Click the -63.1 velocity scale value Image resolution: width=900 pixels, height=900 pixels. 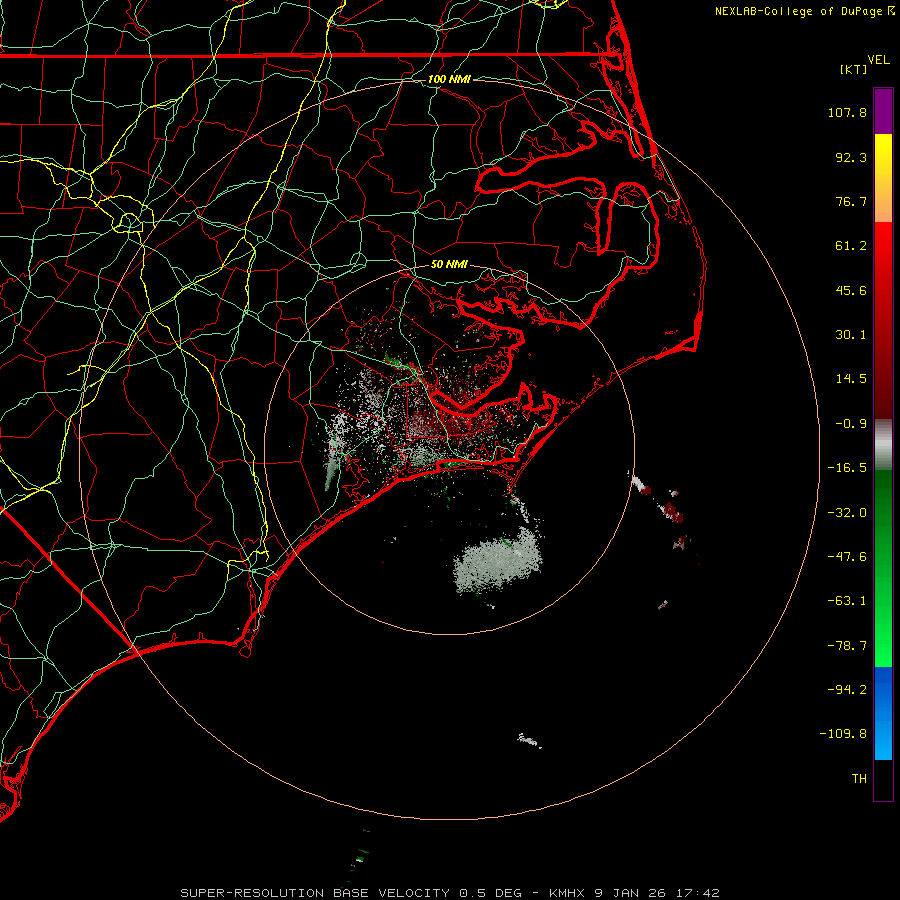pyautogui.click(x=847, y=601)
